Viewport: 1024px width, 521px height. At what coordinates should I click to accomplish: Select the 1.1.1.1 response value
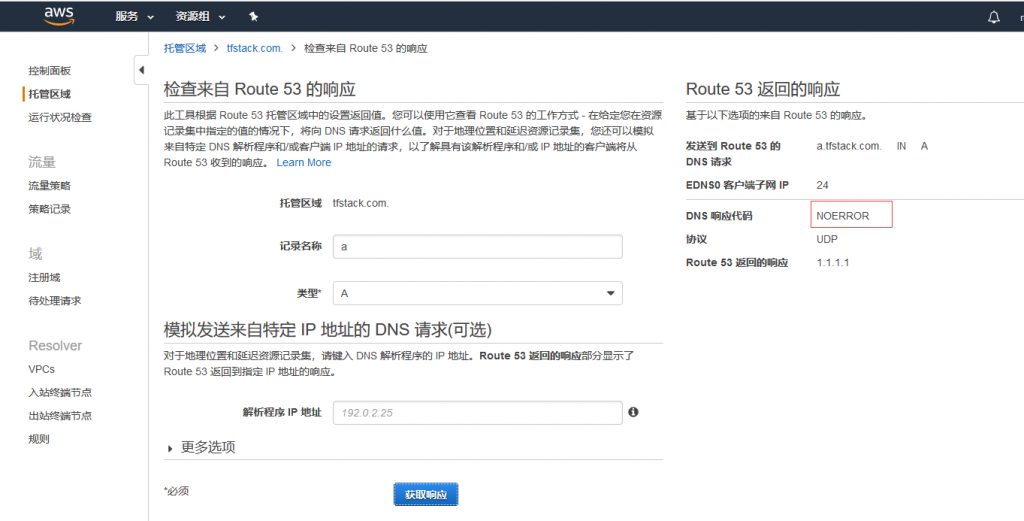(x=833, y=262)
